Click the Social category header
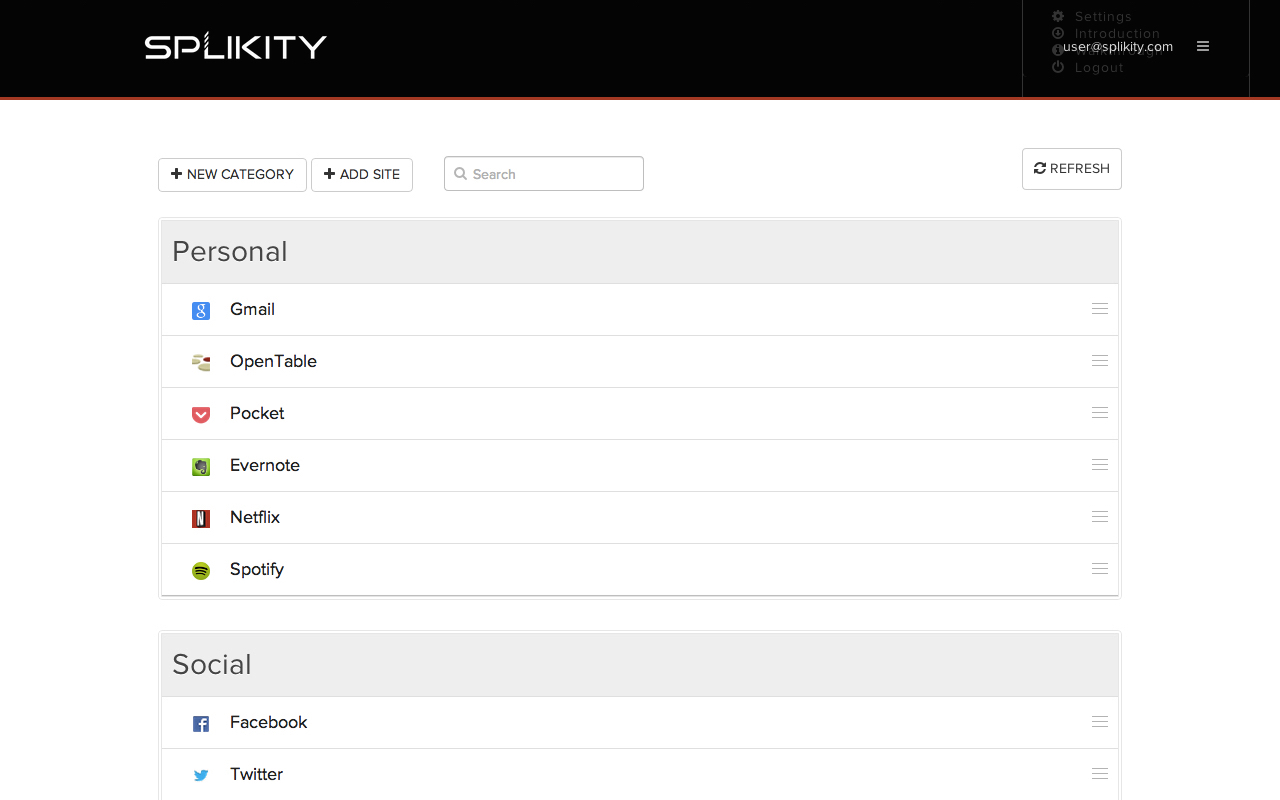1280x800 pixels. pos(640,665)
